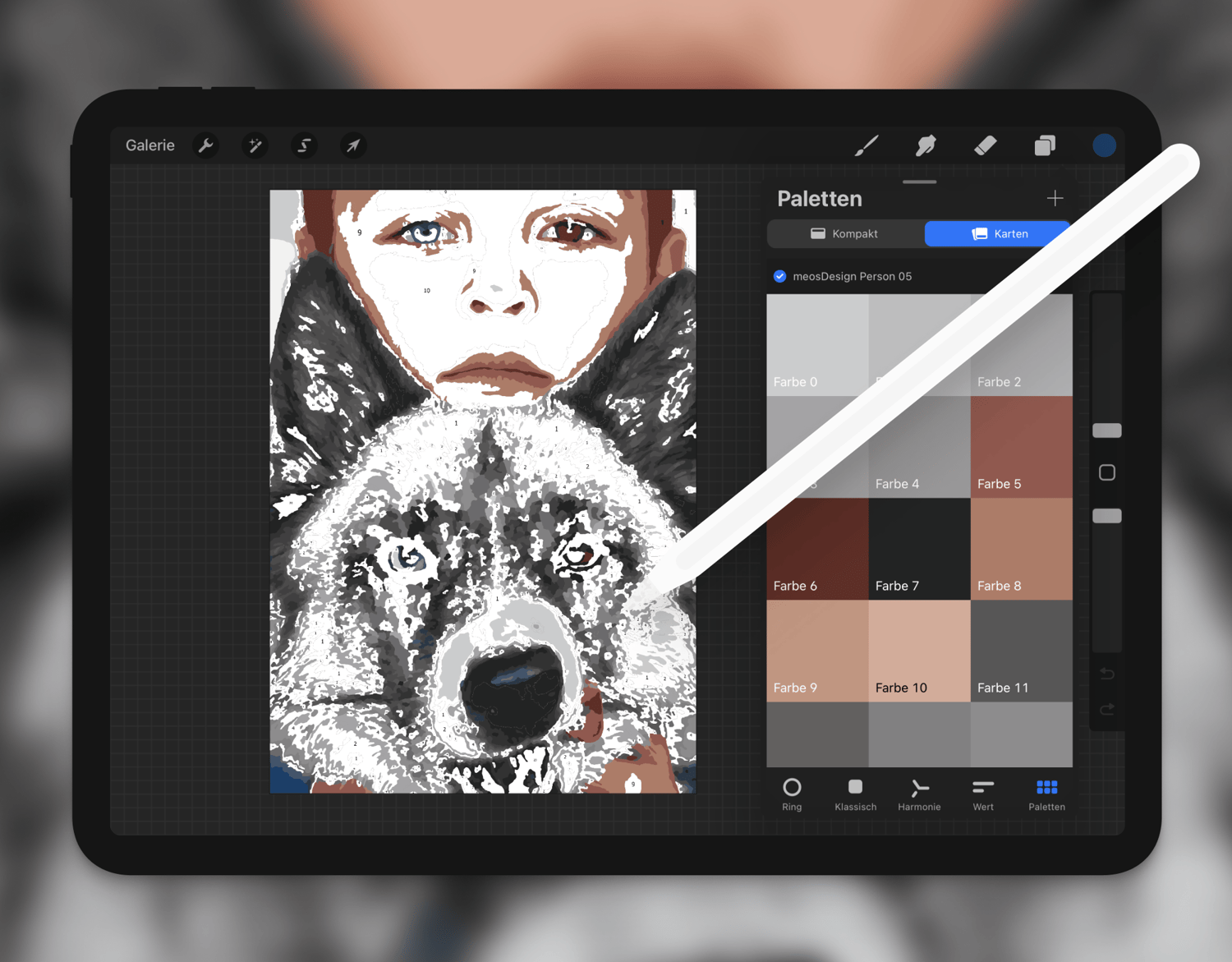This screenshot has width=1232, height=962.
Task: Select the Smudge tool
Action: (x=926, y=145)
